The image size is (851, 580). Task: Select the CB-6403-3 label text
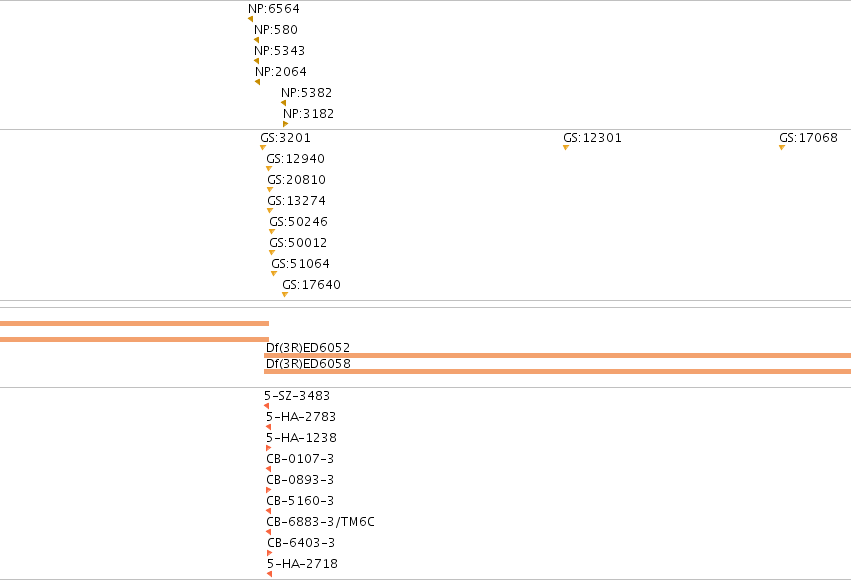click(x=301, y=543)
